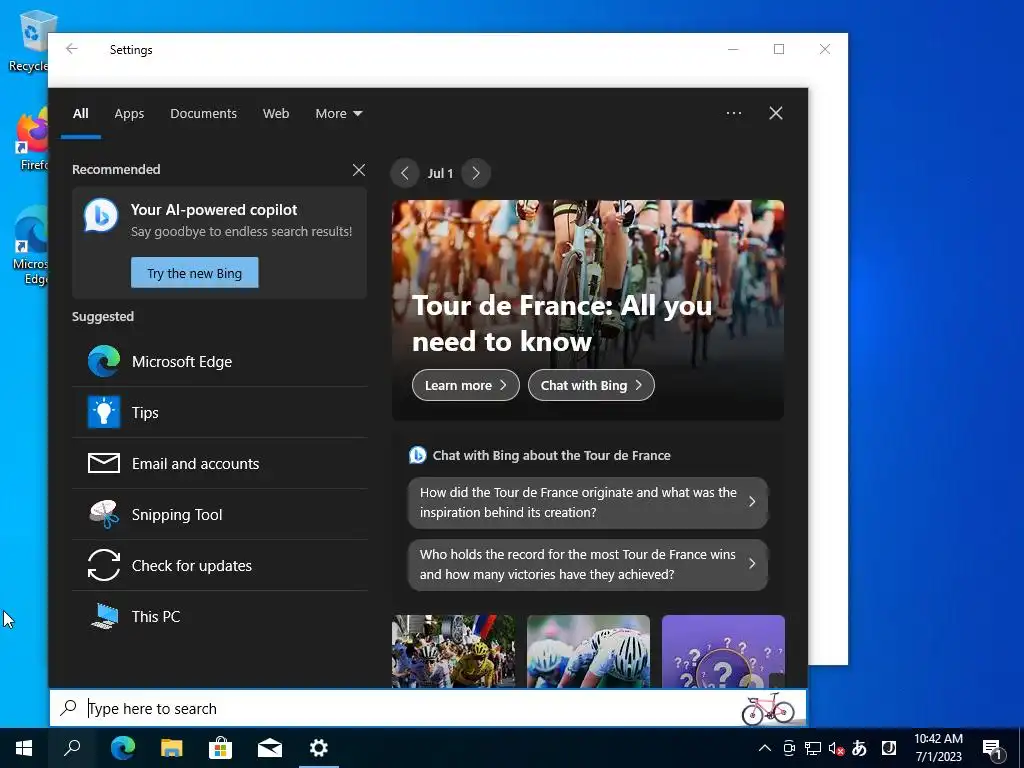
Task: Click the IME mode tray icon
Action: pyautogui.click(x=889, y=748)
